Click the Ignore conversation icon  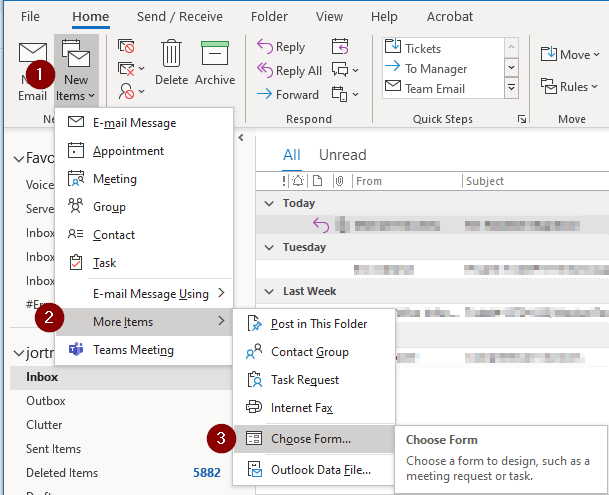coord(126,46)
